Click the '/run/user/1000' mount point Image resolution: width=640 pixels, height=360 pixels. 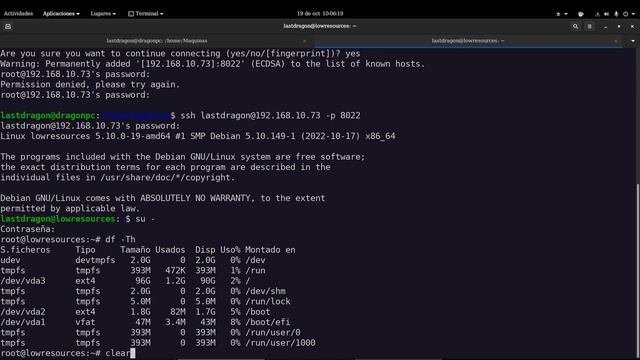tap(280, 343)
